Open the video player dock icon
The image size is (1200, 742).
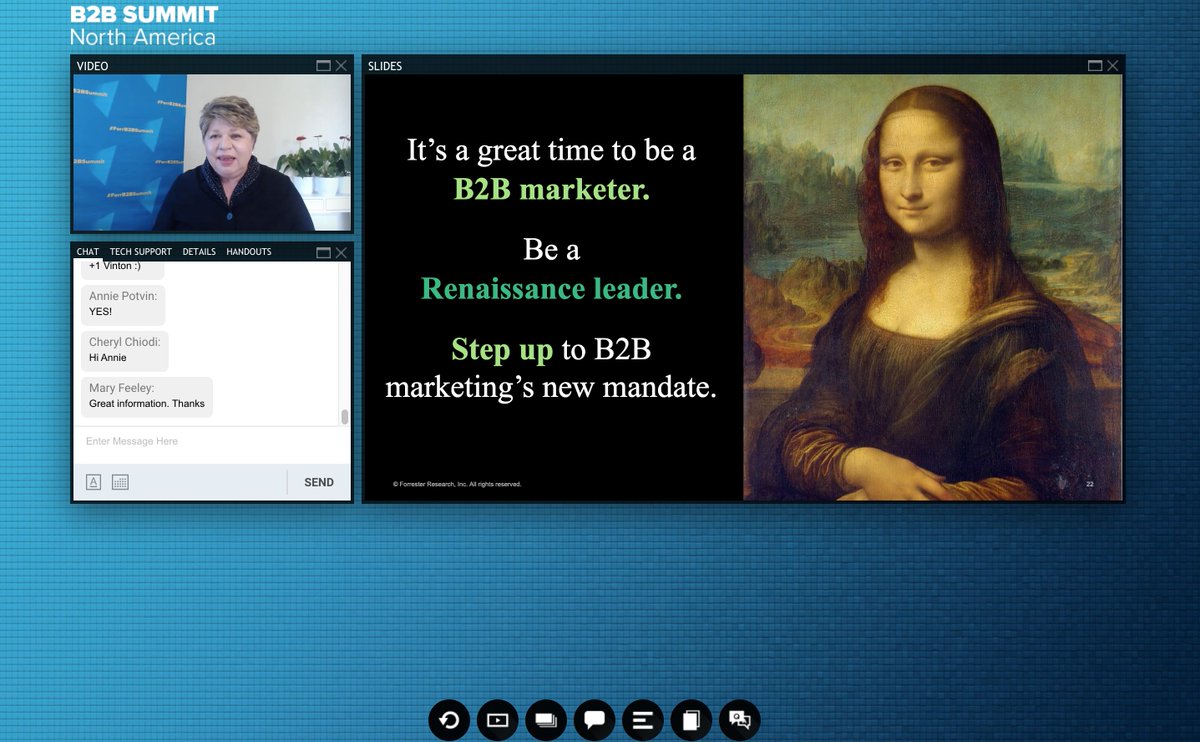tap(498, 720)
